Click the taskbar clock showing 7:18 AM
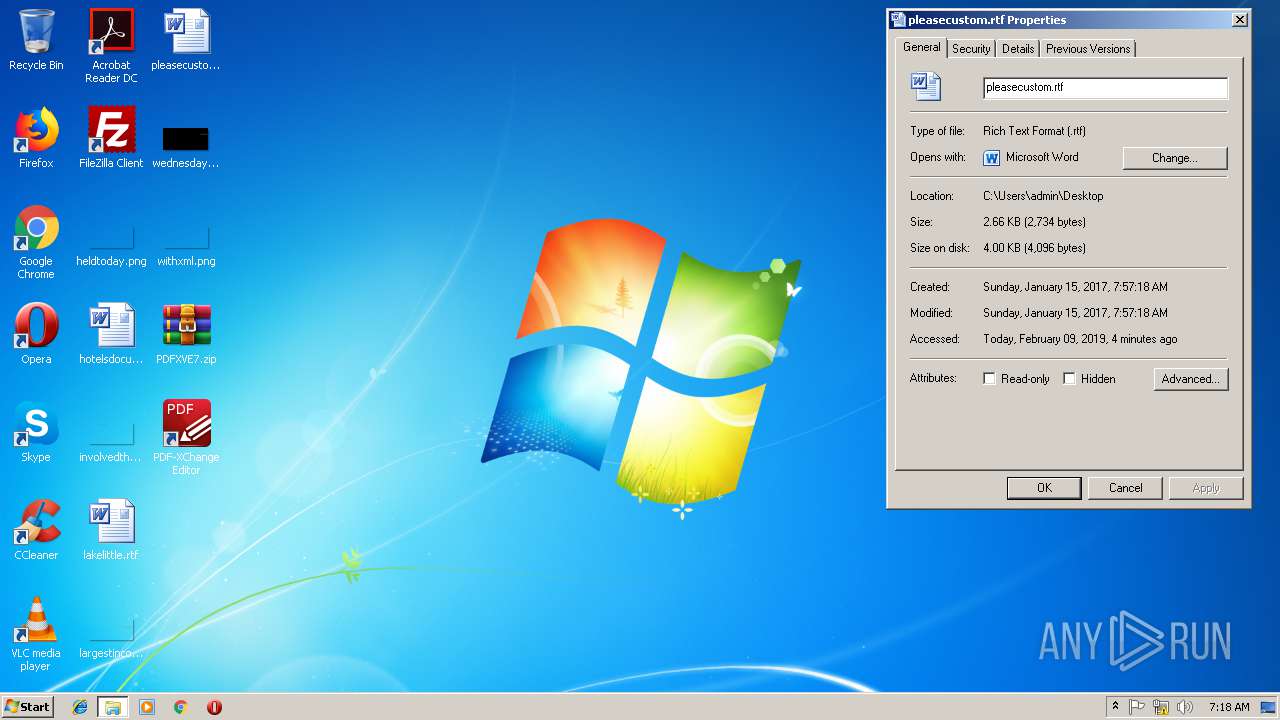This screenshot has height=720, width=1280. (1229, 707)
